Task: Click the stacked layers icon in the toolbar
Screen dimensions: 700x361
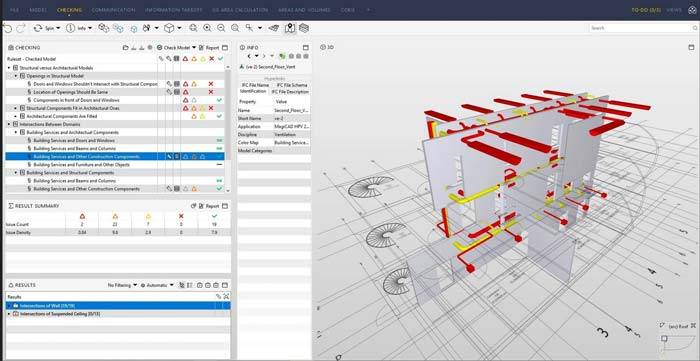Action: click(x=304, y=28)
